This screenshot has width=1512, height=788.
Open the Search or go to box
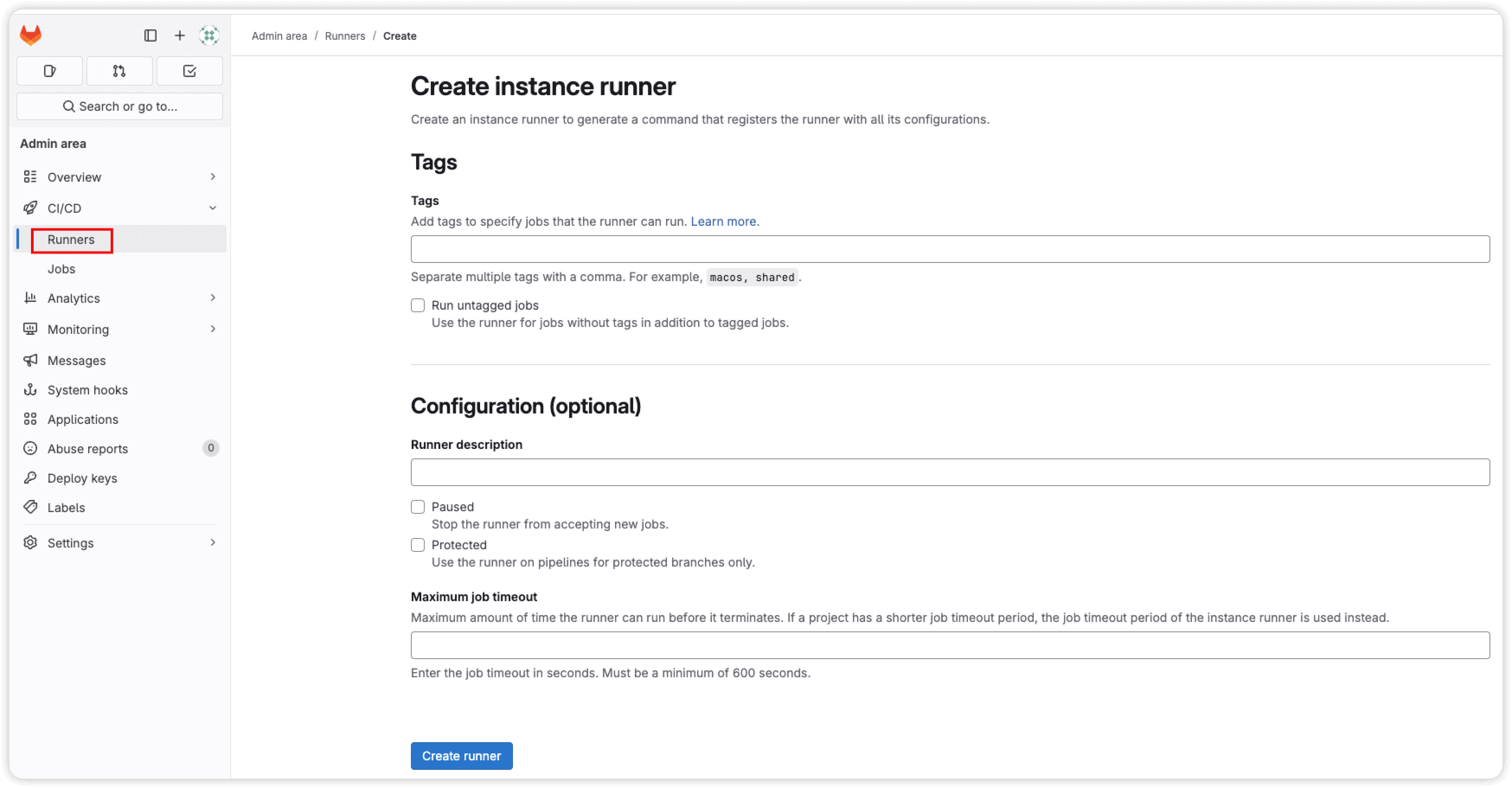120,106
